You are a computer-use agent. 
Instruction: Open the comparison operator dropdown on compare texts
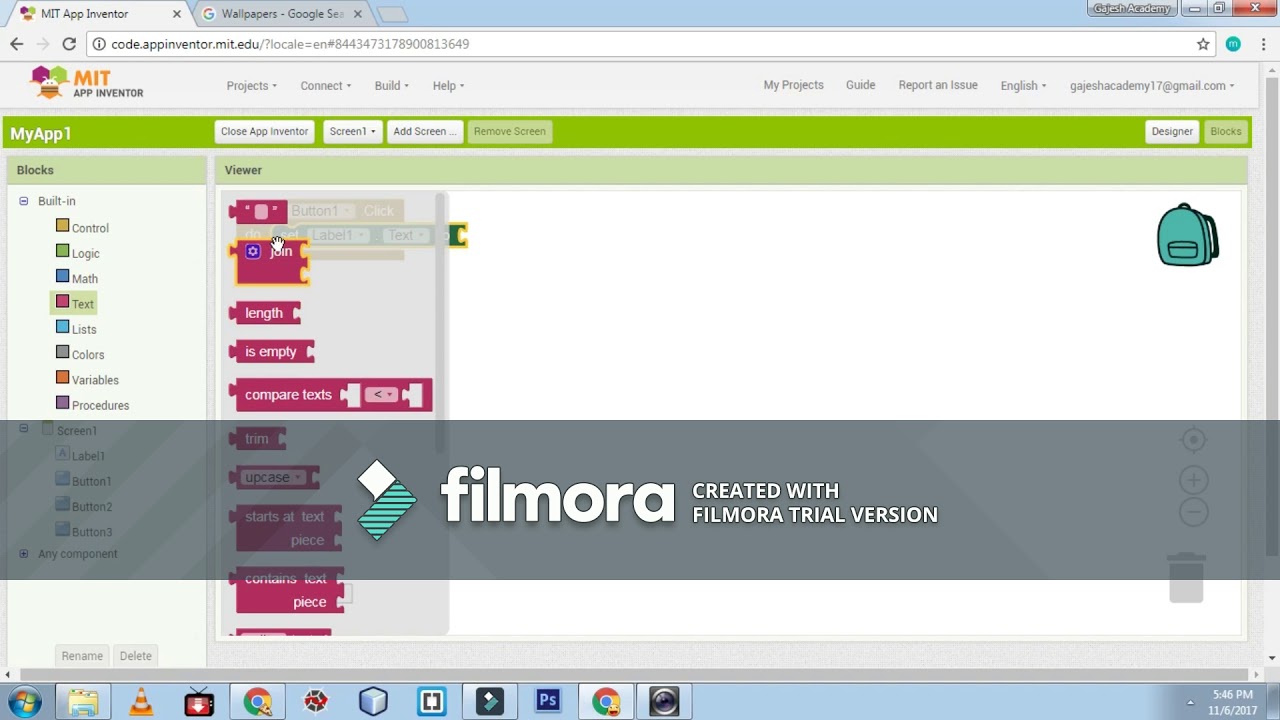pyautogui.click(x=380, y=394)
